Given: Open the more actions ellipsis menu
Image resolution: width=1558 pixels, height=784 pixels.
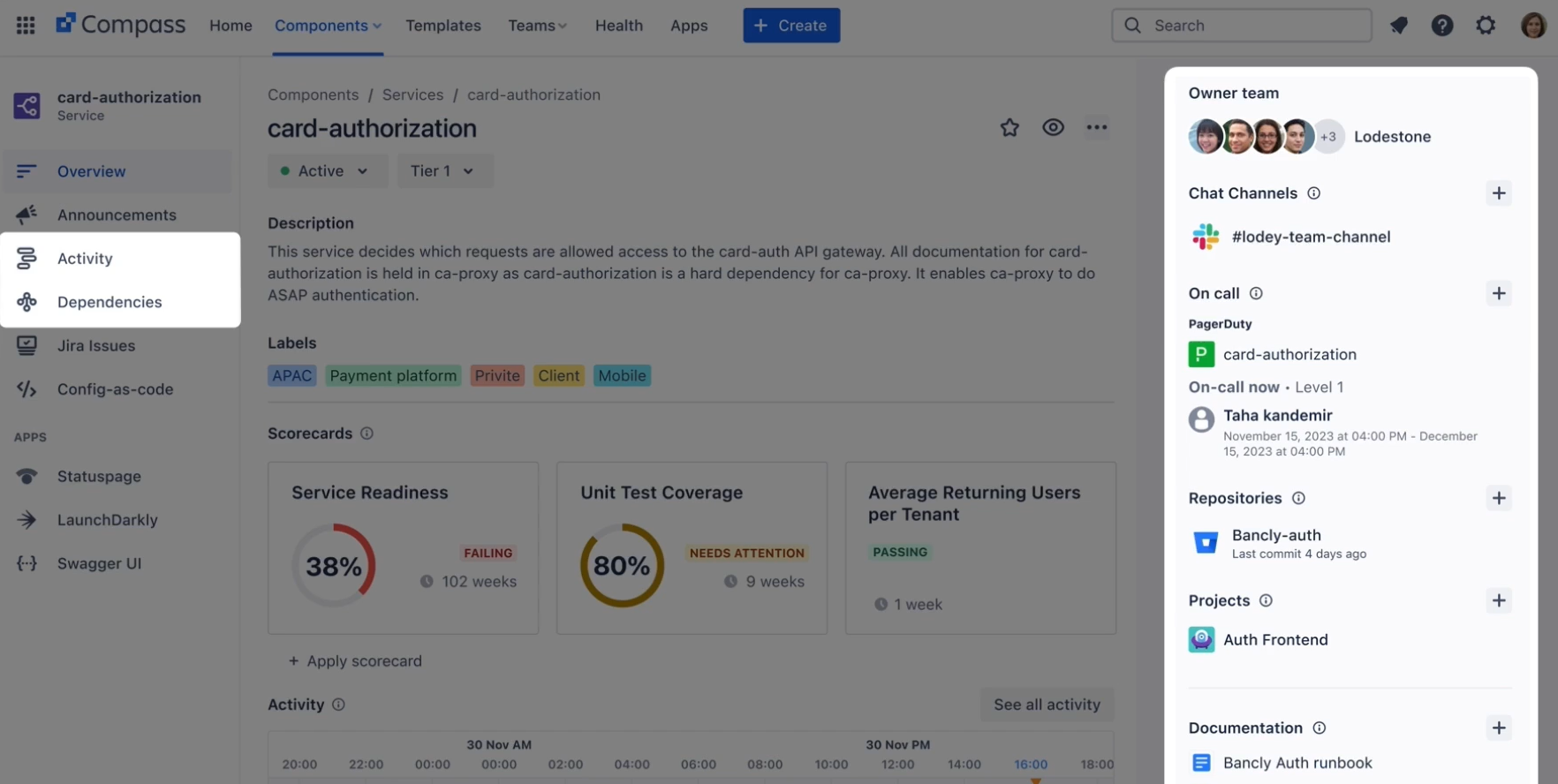Looking at the screenshot, I should 1096,128.
